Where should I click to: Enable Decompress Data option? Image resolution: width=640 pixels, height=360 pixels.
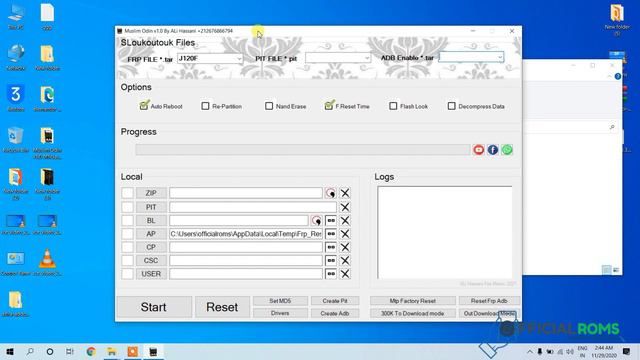476,106
